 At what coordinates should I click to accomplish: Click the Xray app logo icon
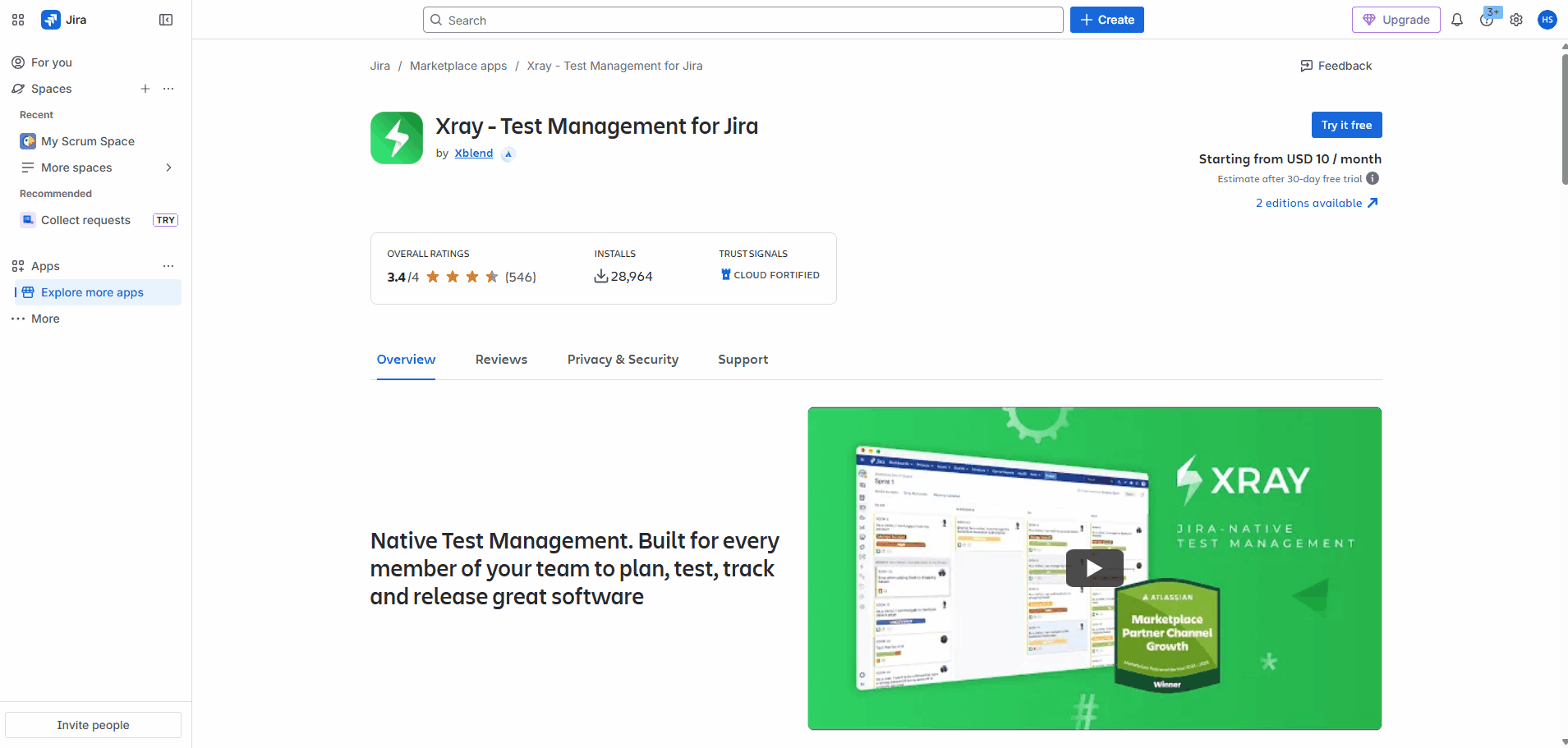[x=397, y=138]
